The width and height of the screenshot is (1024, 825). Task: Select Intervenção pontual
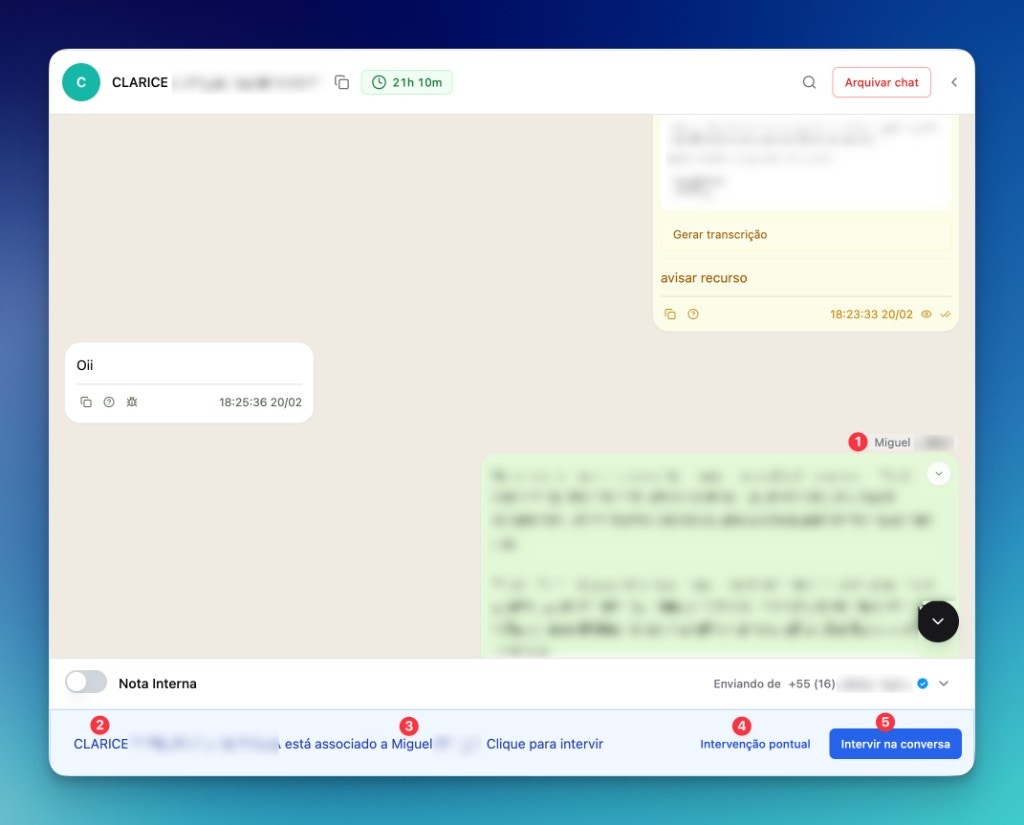click(x=755, y=744)
